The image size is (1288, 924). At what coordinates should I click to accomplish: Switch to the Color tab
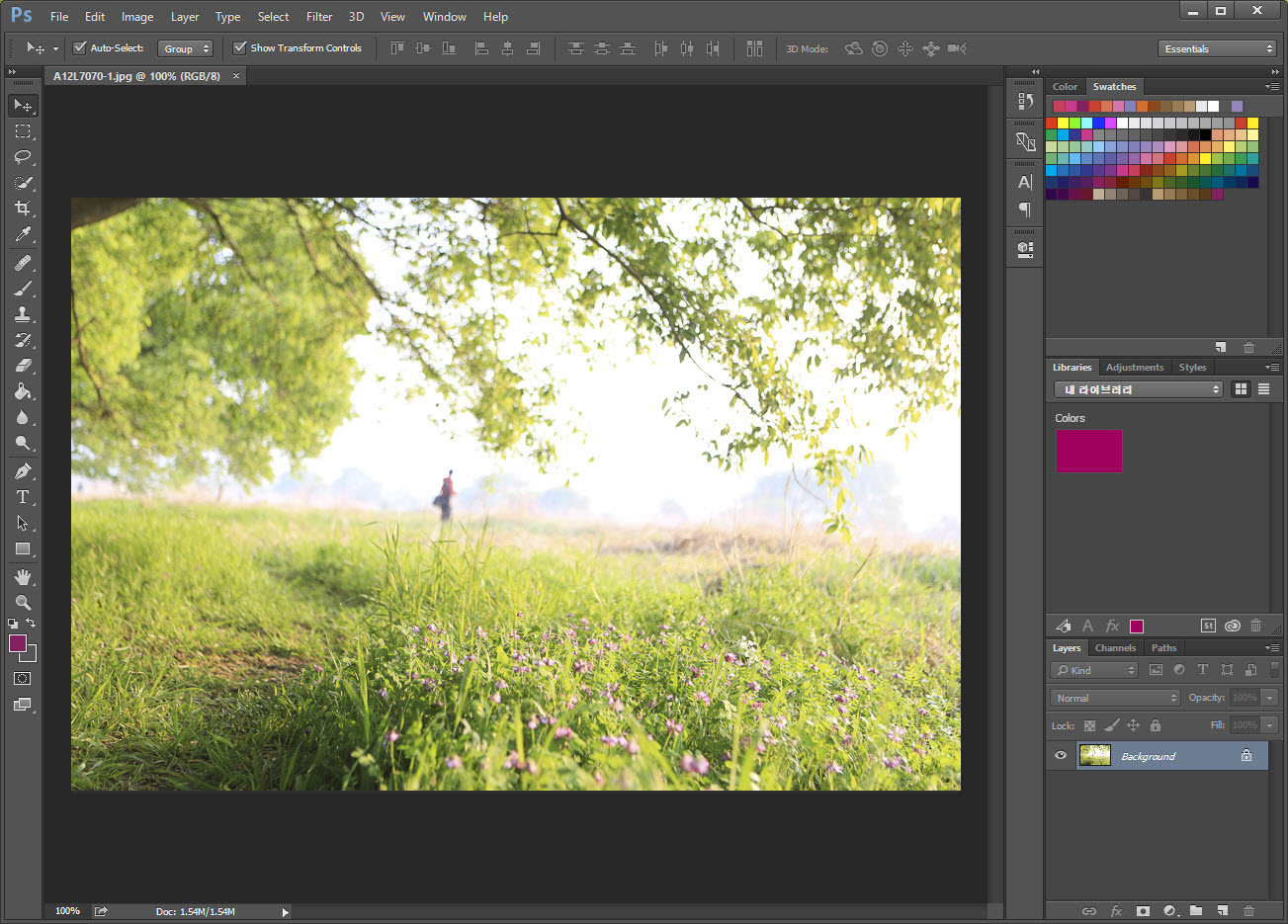click(1065, 87)
